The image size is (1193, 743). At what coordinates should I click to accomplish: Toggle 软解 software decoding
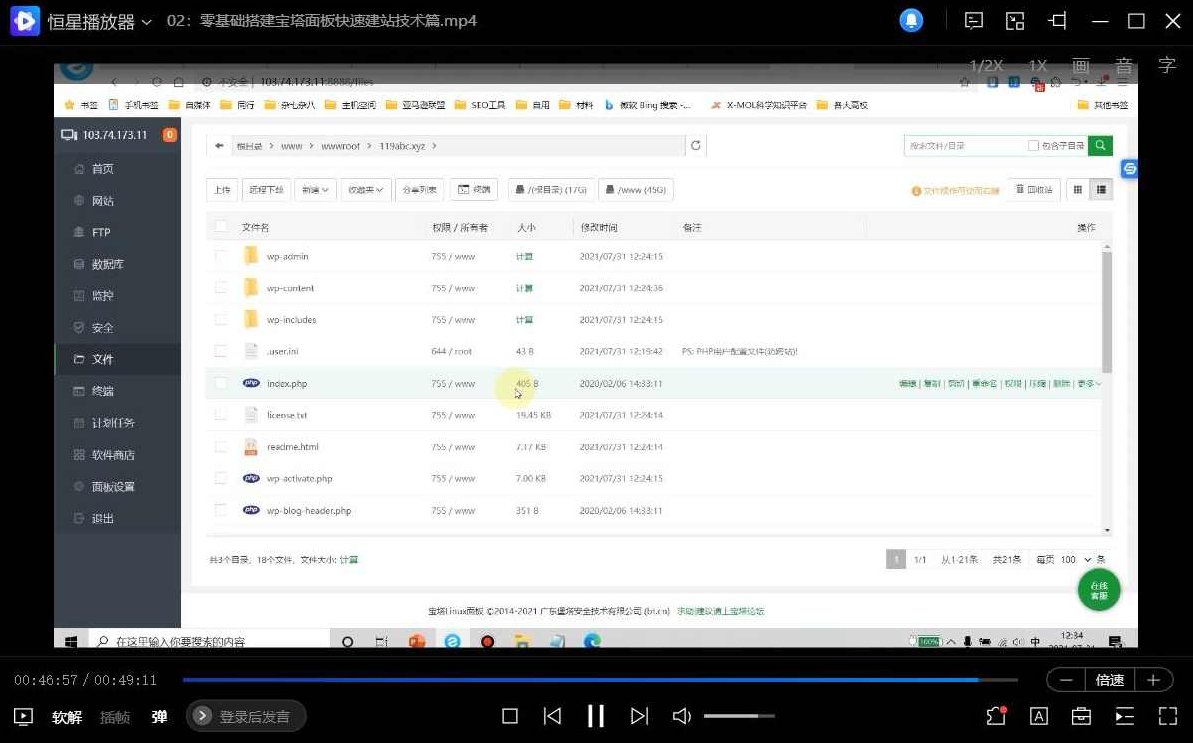67,717
